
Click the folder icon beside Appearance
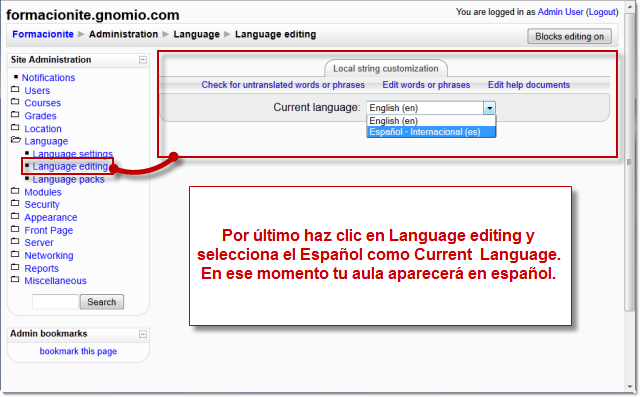click(x=15, y=216)
